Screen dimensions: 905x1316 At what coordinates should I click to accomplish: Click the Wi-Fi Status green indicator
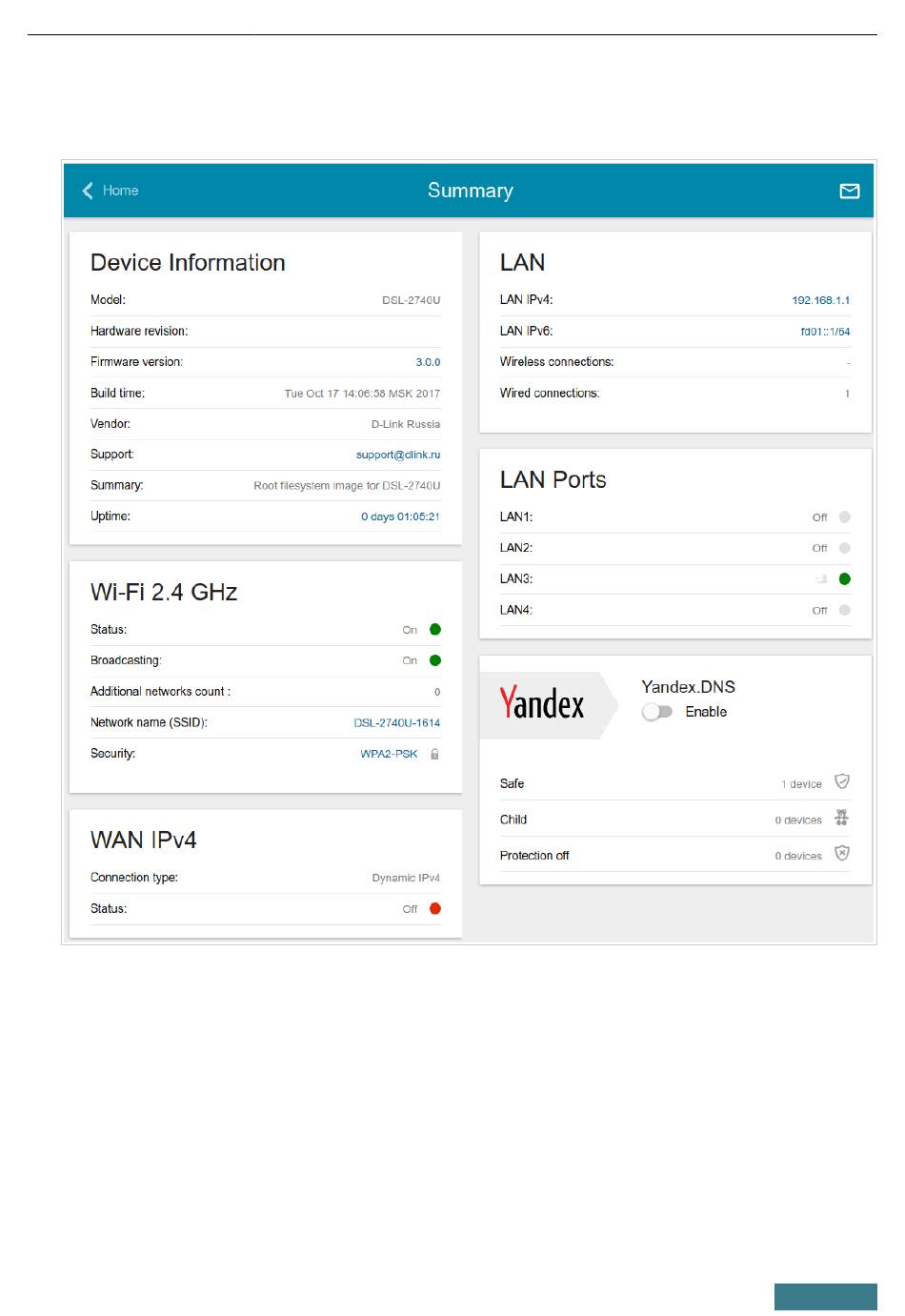tap(435, 630)
